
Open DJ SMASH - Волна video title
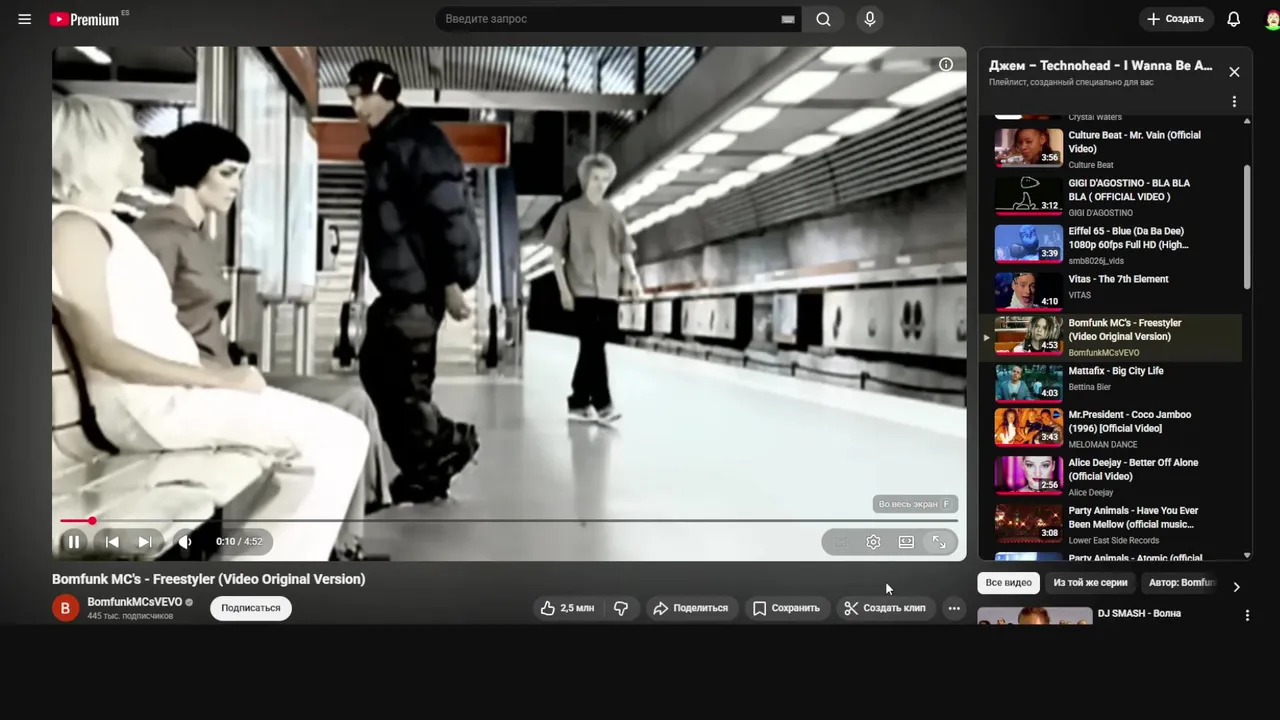[1139, 614]
